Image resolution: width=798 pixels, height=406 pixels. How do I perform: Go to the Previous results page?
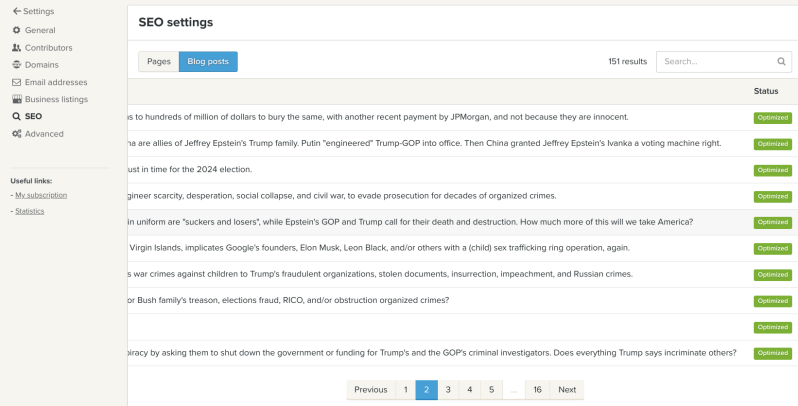click(370, 390)
